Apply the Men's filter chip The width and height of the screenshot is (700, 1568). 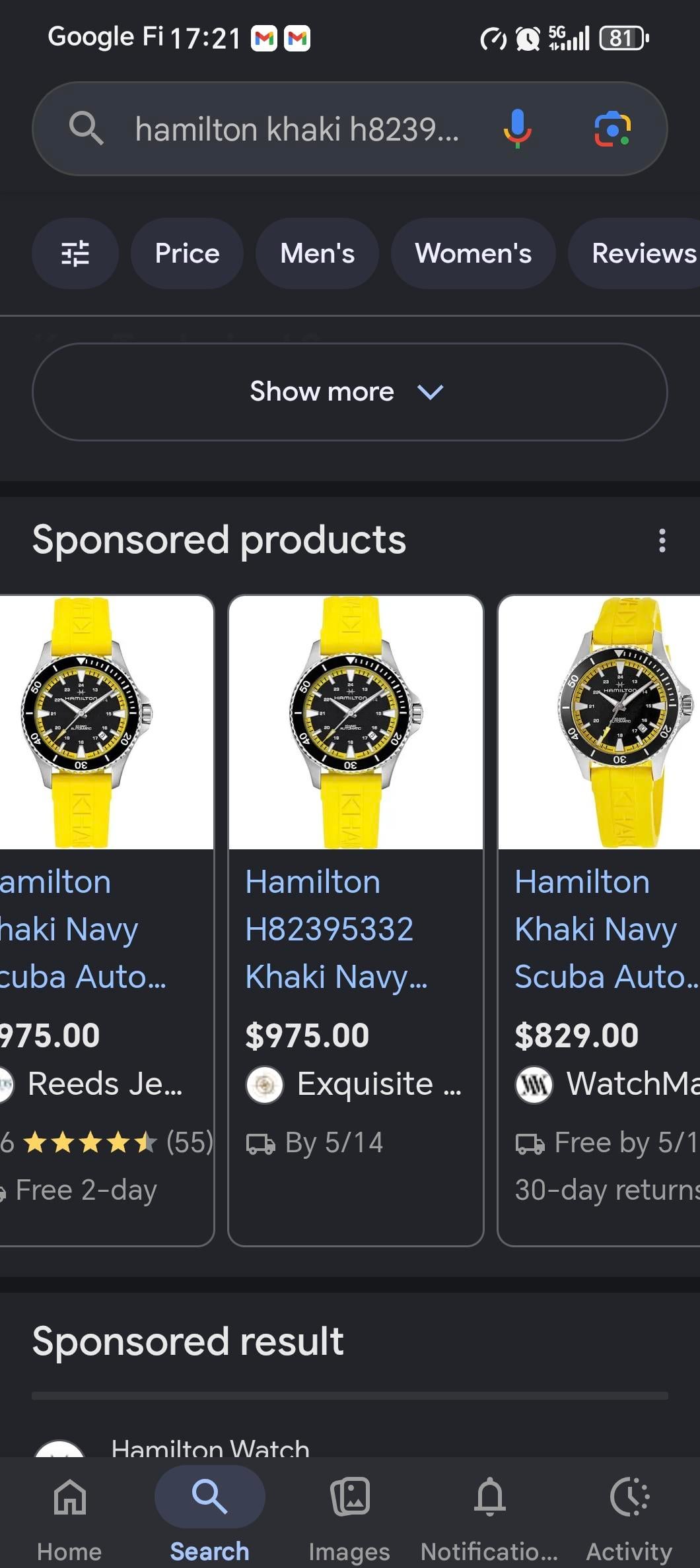[x=317, y=253]
